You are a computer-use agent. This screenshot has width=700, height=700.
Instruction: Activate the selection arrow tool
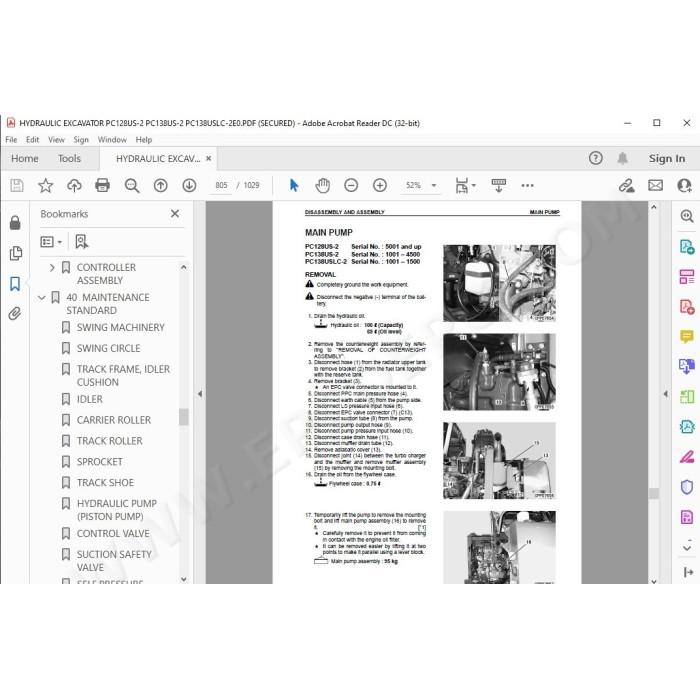tap(294, 185)
